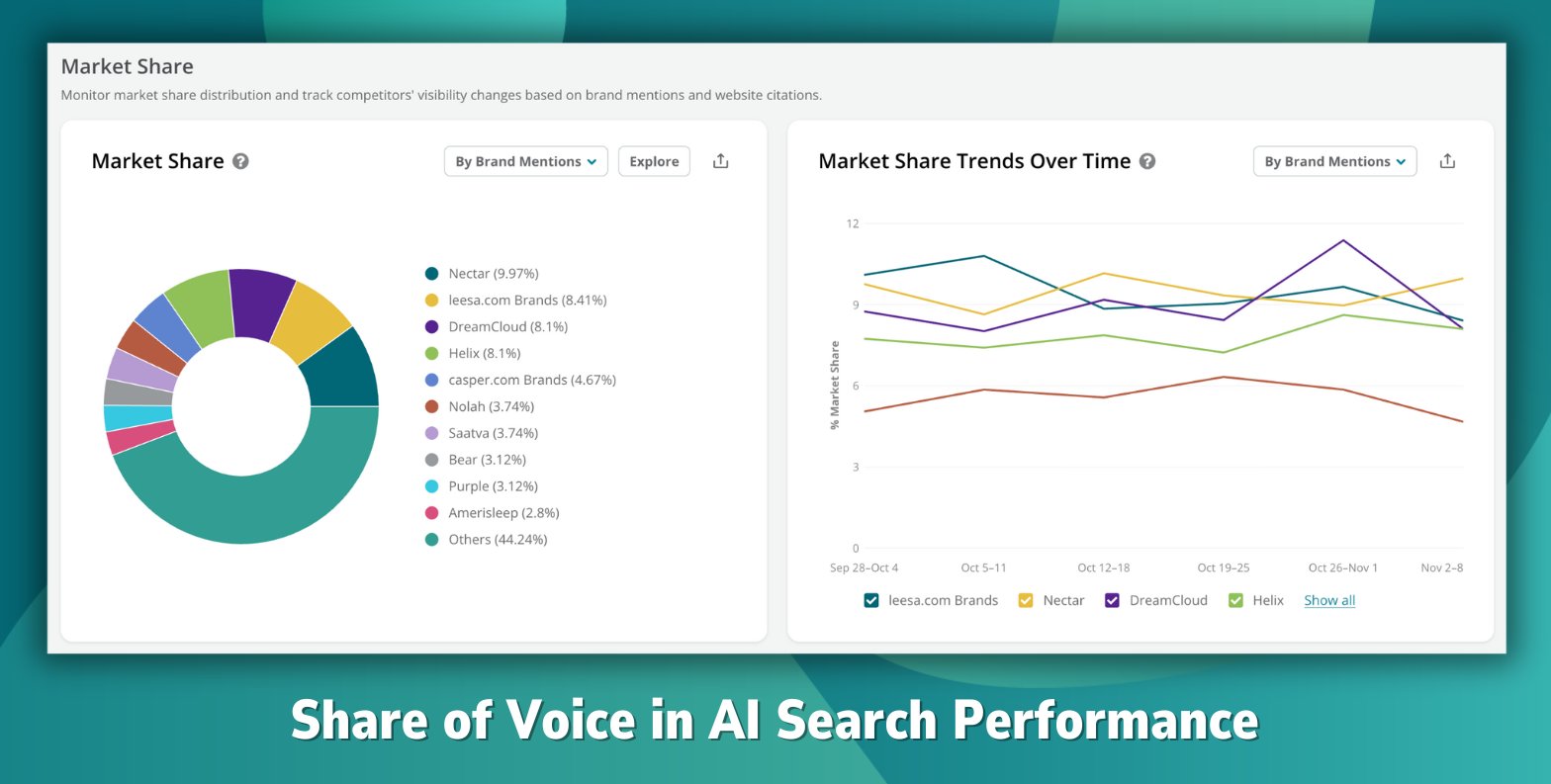Click Oct 19–25 axis label
The width and height of the screenshot is (1551, 784).
1224,567
